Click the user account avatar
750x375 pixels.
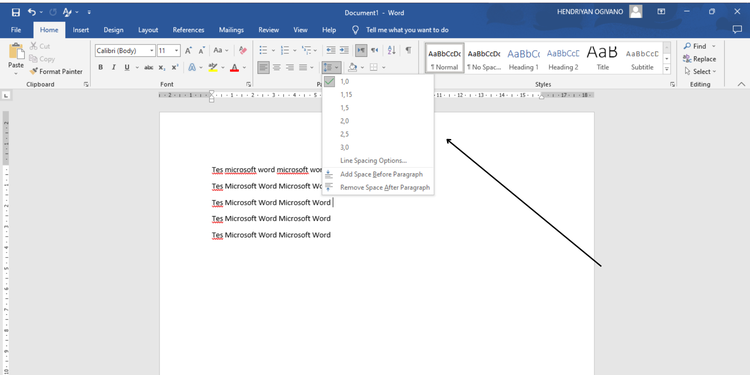(636, 12)
